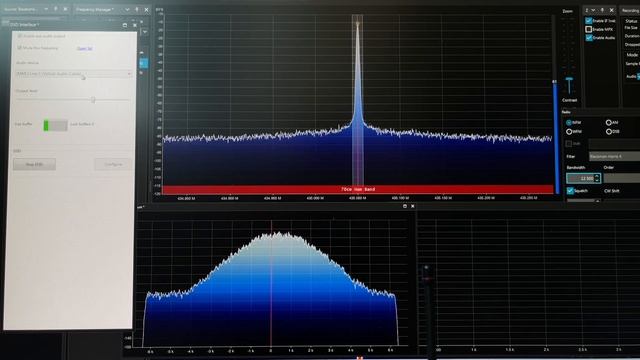Open the Frequency Manager panel dropdown arrow

point(127,9)
